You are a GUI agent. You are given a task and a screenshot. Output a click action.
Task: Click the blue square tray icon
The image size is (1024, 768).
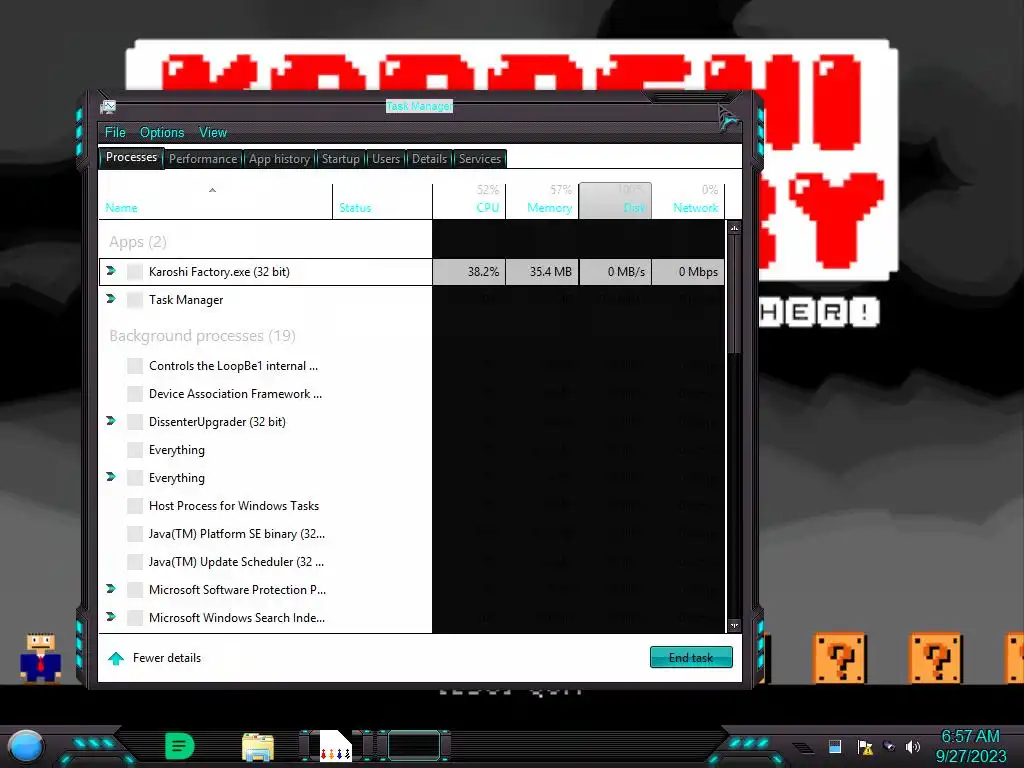(x=835, y=746)
